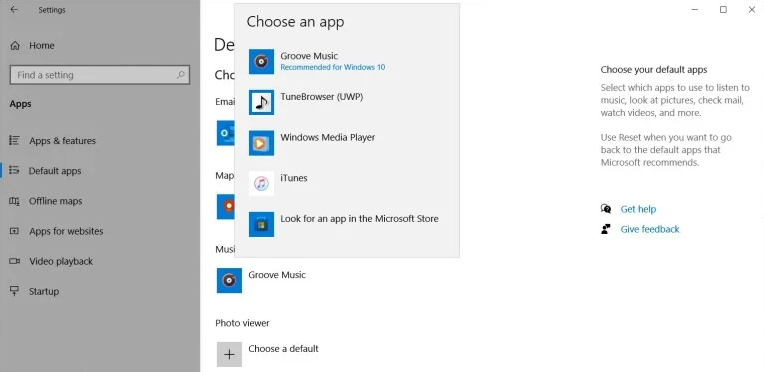
Task: Focus the Find a setting search box
Action: tap(99, 75)
